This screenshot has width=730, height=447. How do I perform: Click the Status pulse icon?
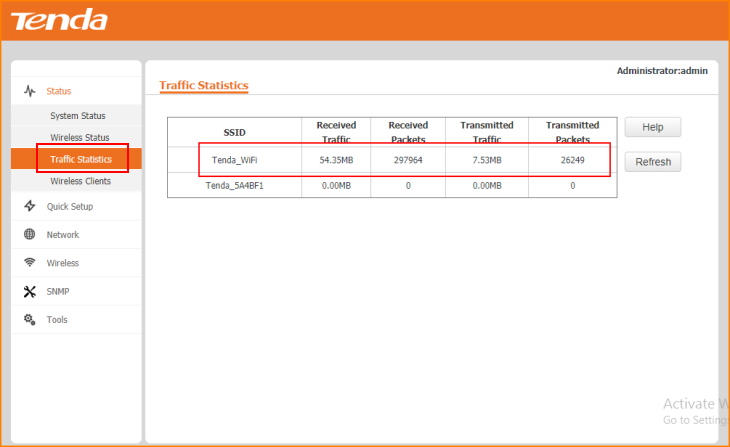click(x=30, y=91)
